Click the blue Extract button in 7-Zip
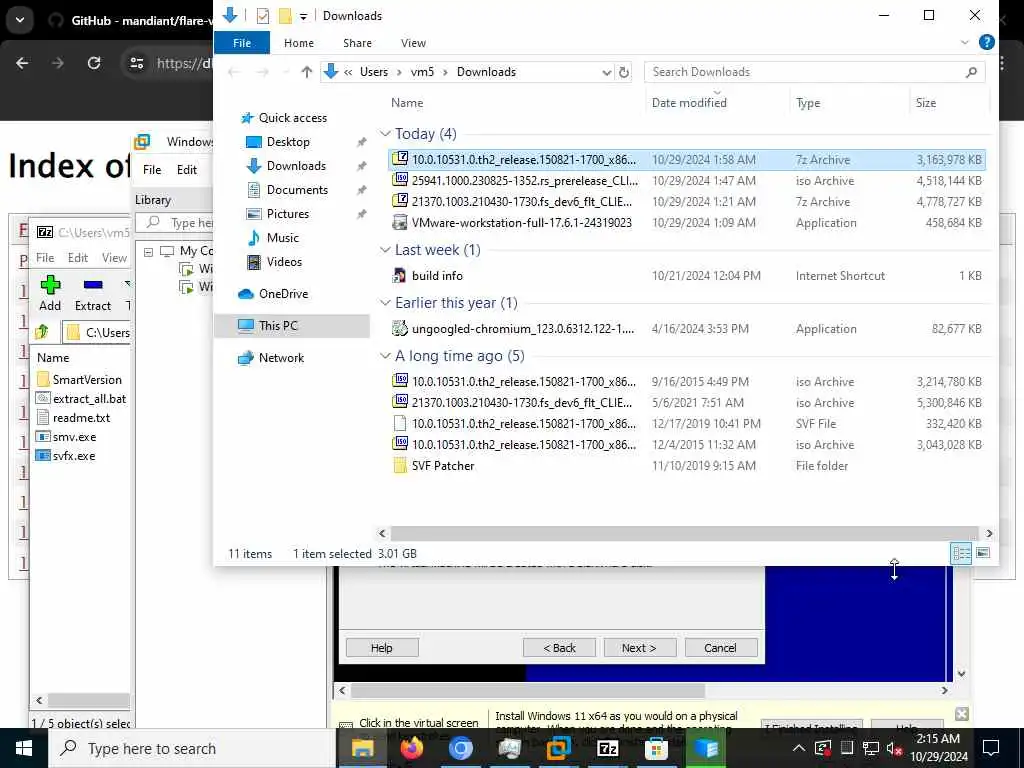 point(93,293)
